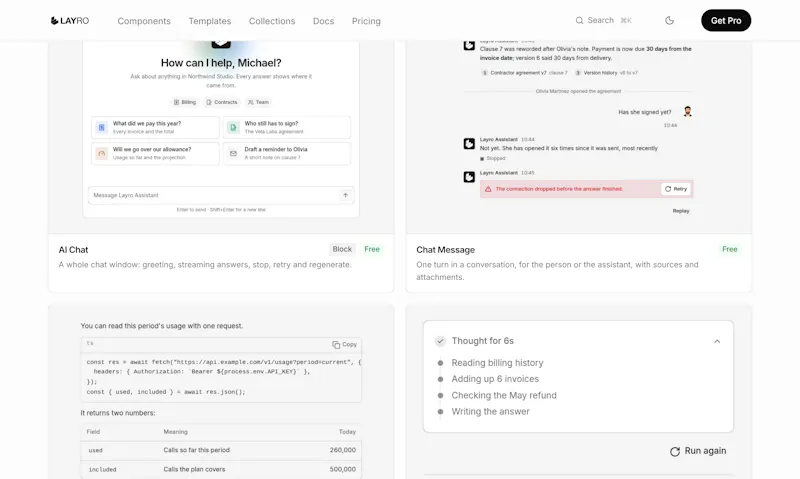
Task: Click the Free badge on the Chat Message card
Action: point(730,249)
